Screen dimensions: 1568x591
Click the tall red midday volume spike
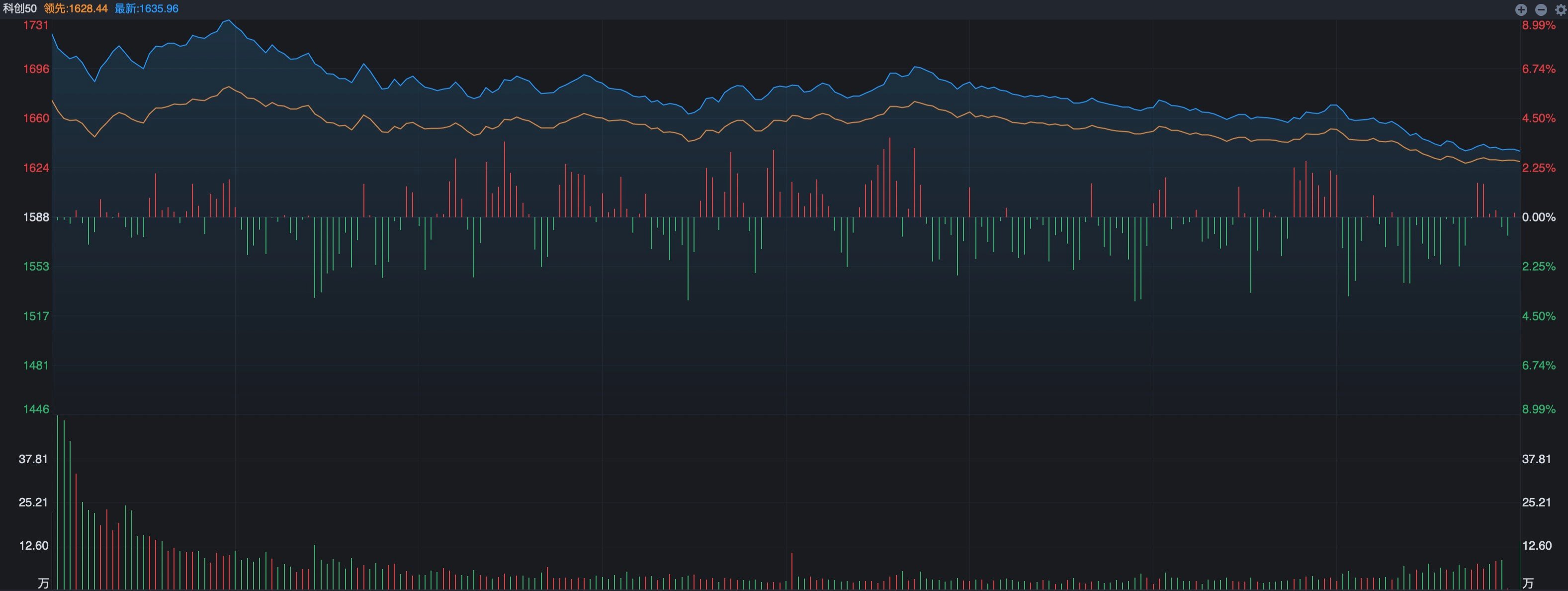(792, 571)
